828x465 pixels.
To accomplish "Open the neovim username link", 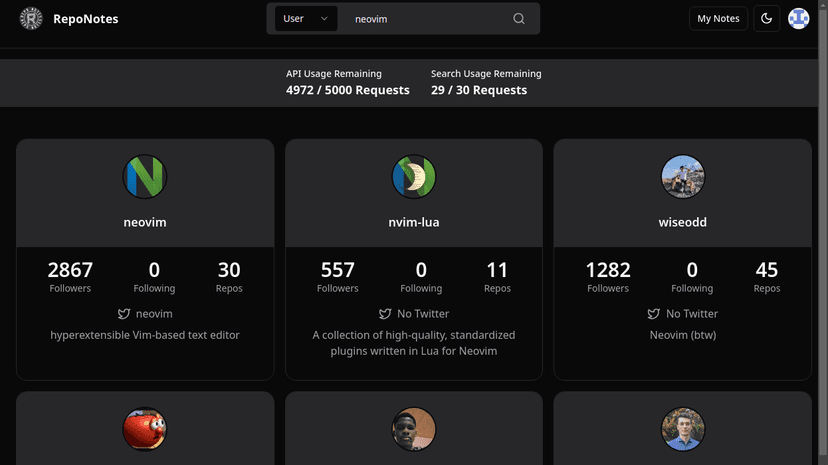I will click(x=145, y=222).
